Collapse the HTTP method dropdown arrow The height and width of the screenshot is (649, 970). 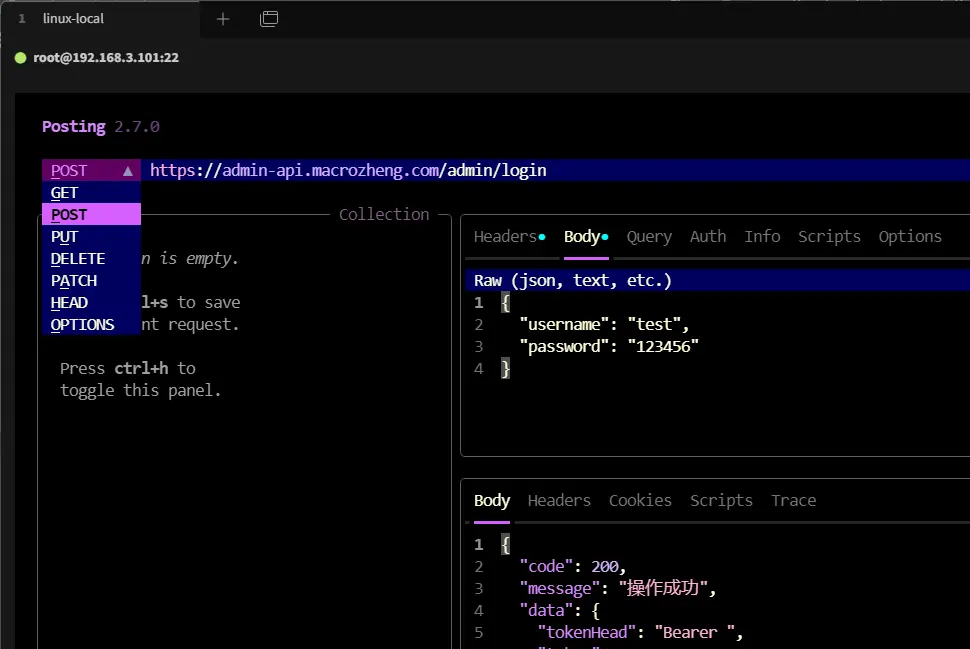tap(128, 171)
